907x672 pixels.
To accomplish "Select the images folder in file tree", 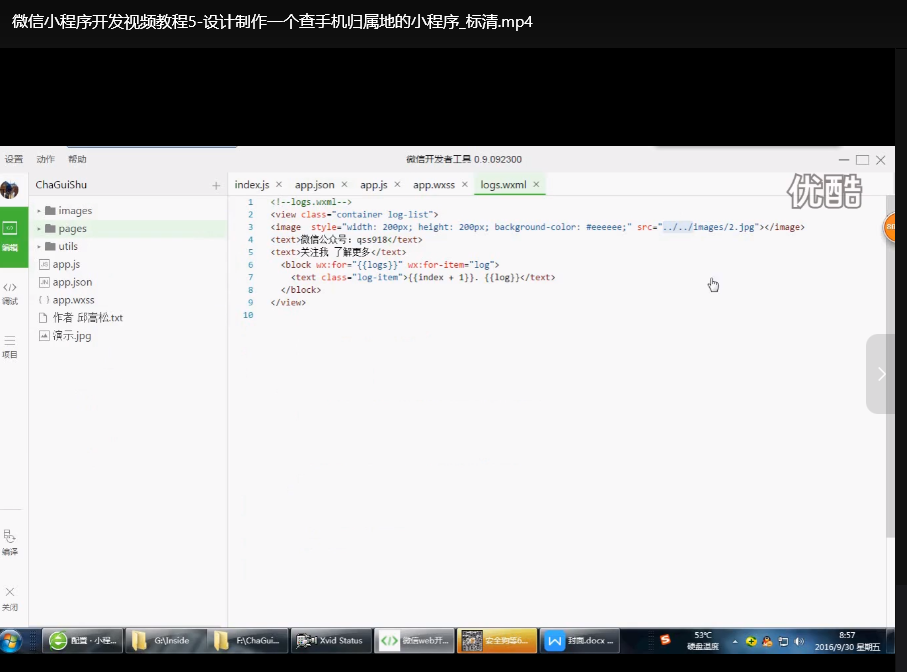I will click(75, 211).
